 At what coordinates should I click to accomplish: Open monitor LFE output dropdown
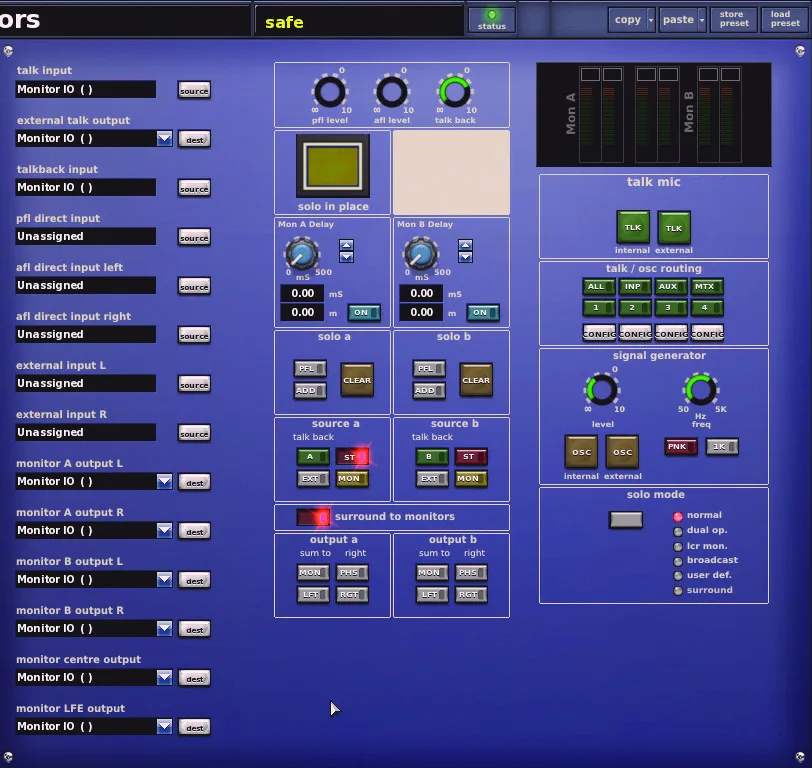(165, 727)
